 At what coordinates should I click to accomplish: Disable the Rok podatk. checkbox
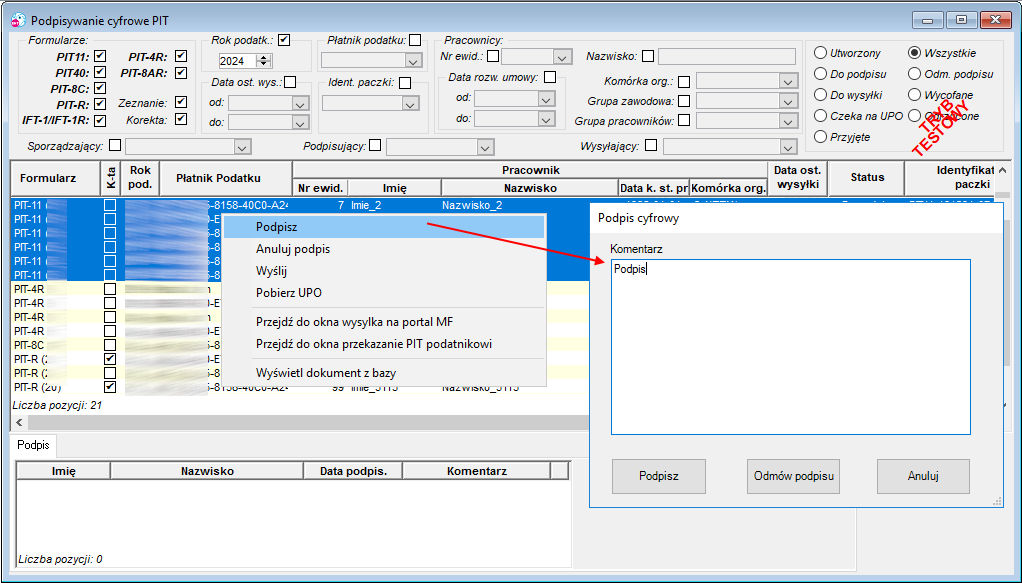coord(284,40)
